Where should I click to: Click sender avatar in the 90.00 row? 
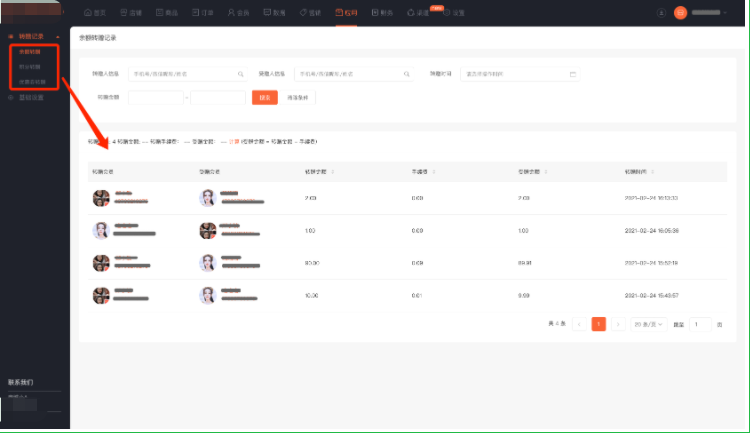click(101, 263)
